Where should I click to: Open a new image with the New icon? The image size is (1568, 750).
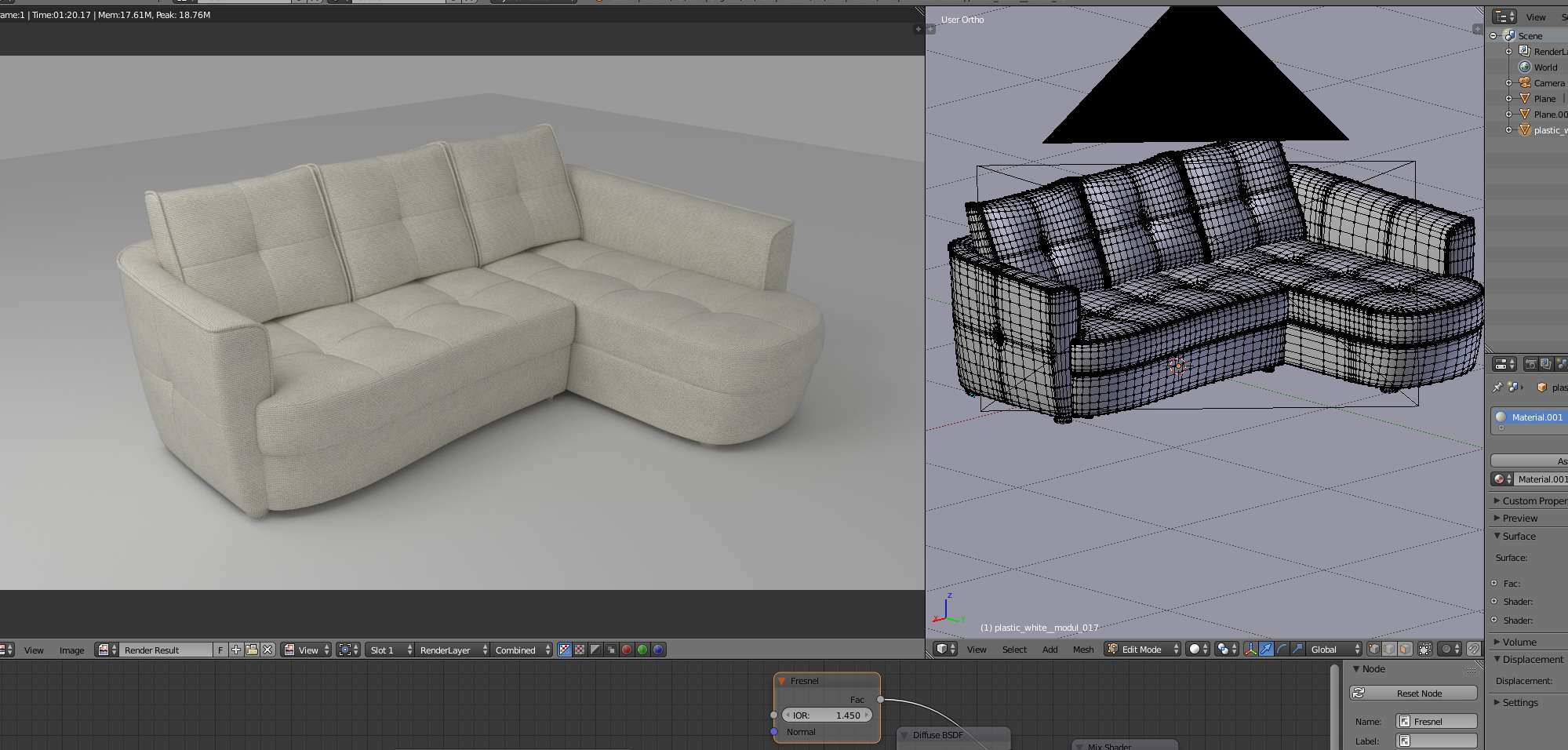[x=235, y=650]
